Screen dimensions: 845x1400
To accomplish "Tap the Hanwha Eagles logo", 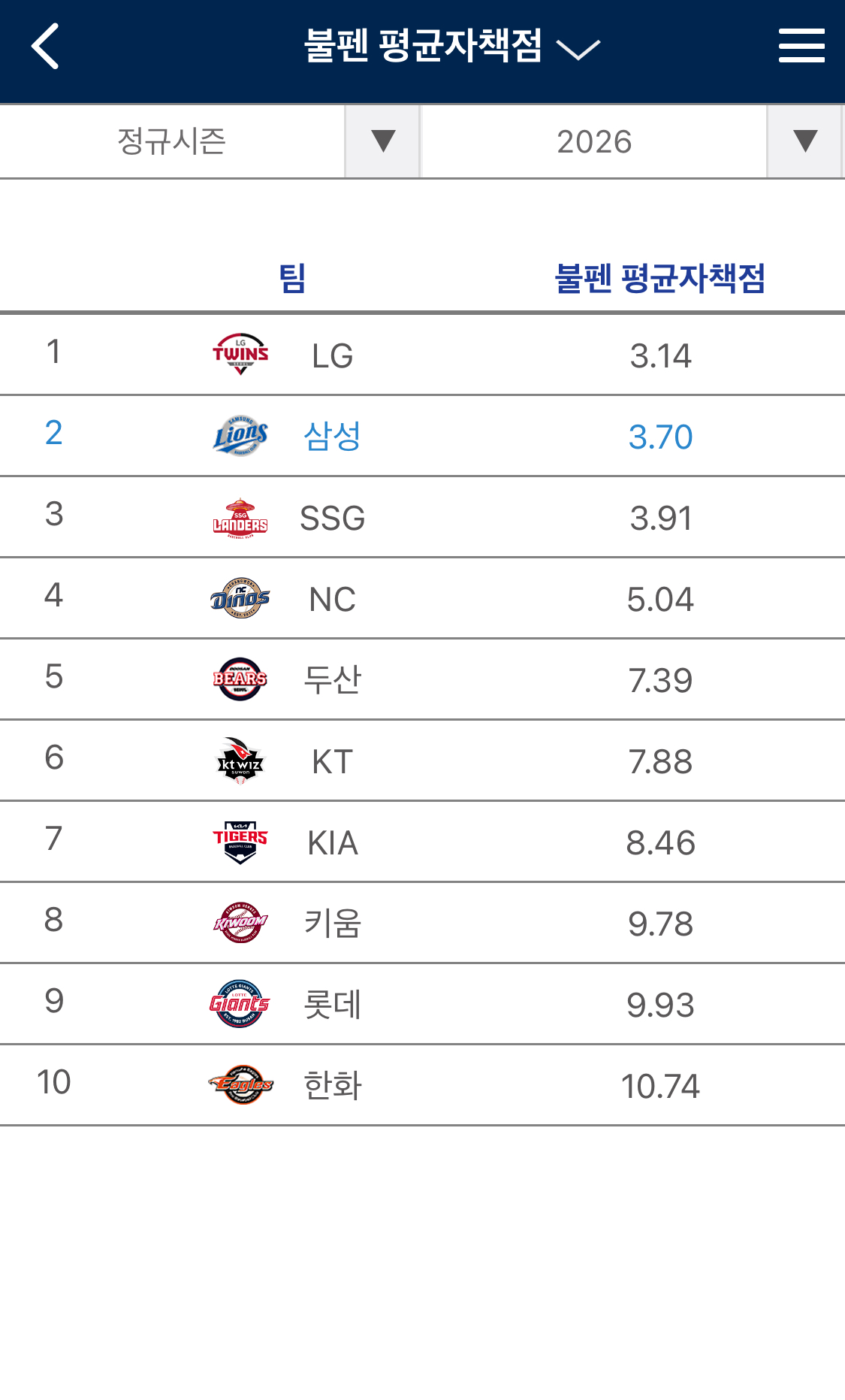I will [x=240, y=1084].
